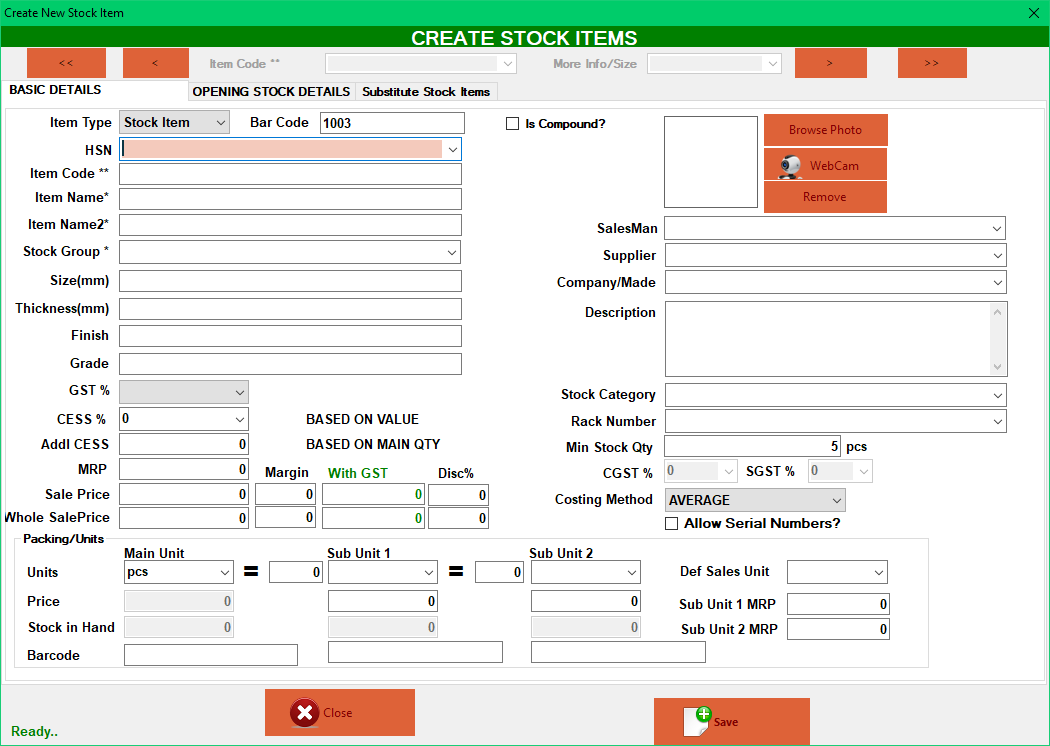The width and height of the screenshot is (1050, 746).
Task: Enable the Is Compound checkbox
Action: (x=511, y=123)
